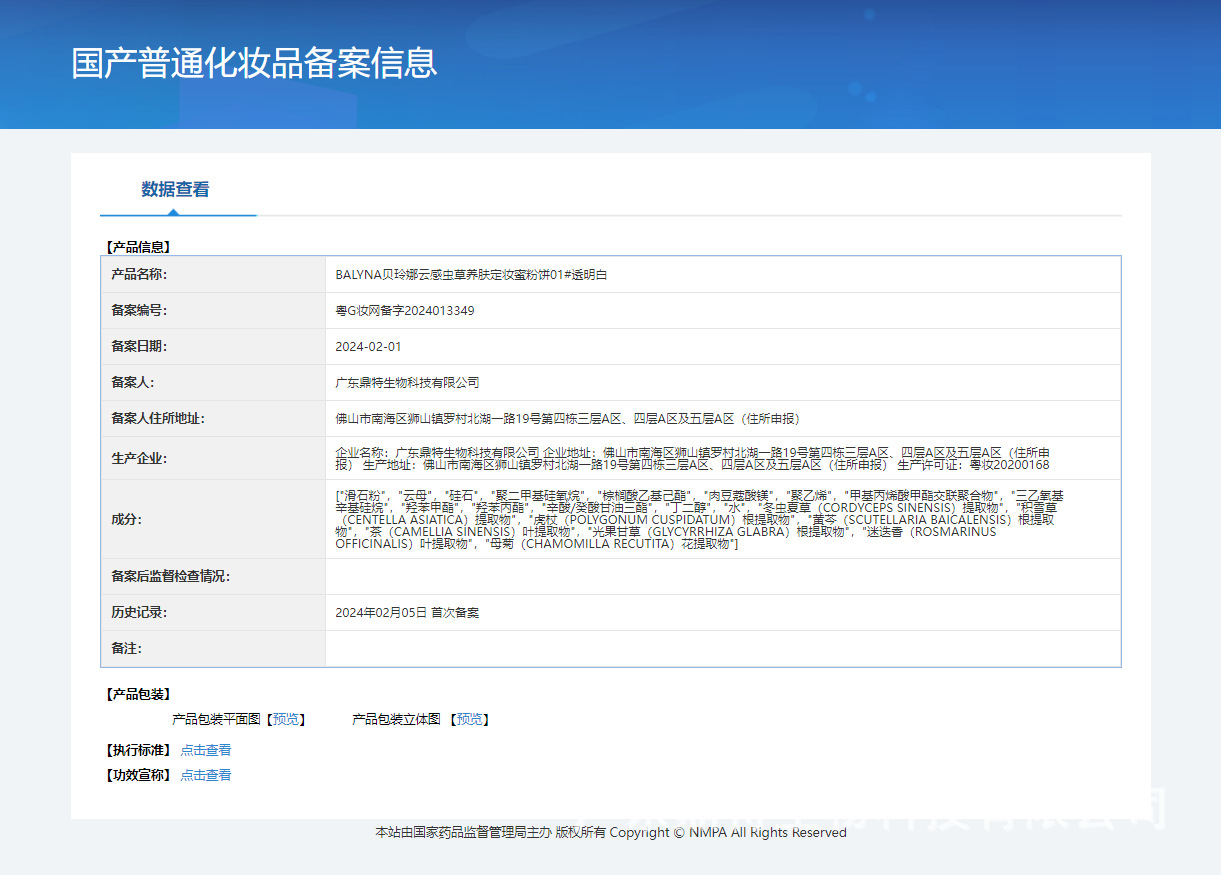
Task: Click the 备案人住所地址 address value
Action: point(567,419)
